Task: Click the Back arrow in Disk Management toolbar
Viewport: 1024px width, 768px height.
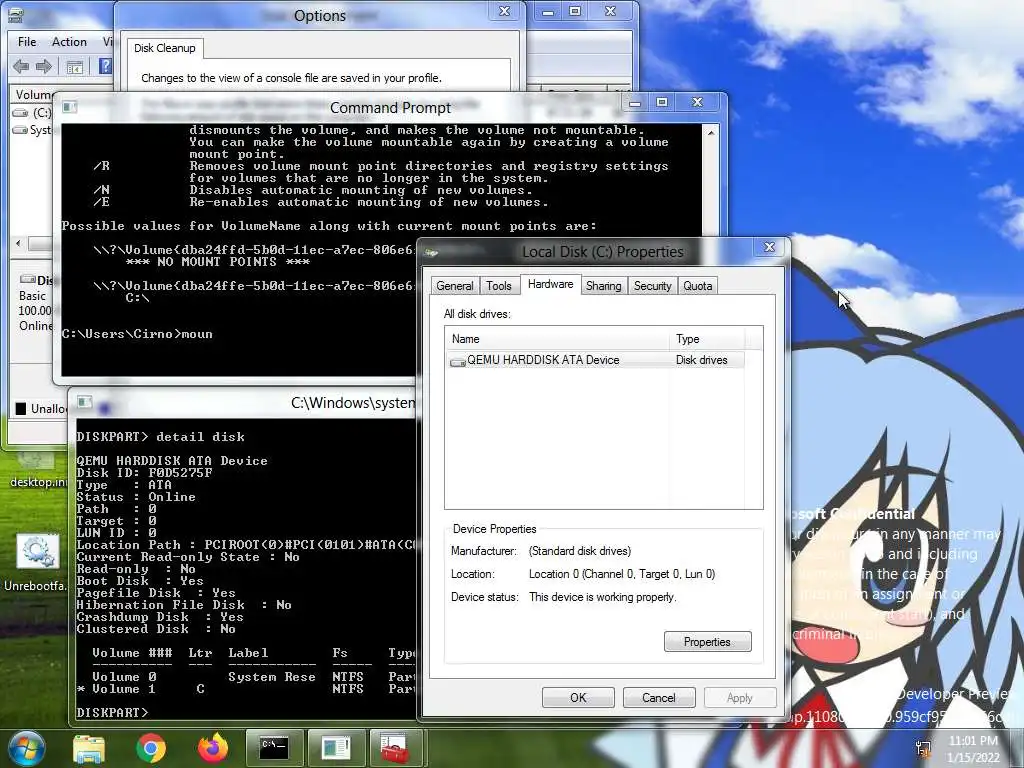Action: [21, 66]
